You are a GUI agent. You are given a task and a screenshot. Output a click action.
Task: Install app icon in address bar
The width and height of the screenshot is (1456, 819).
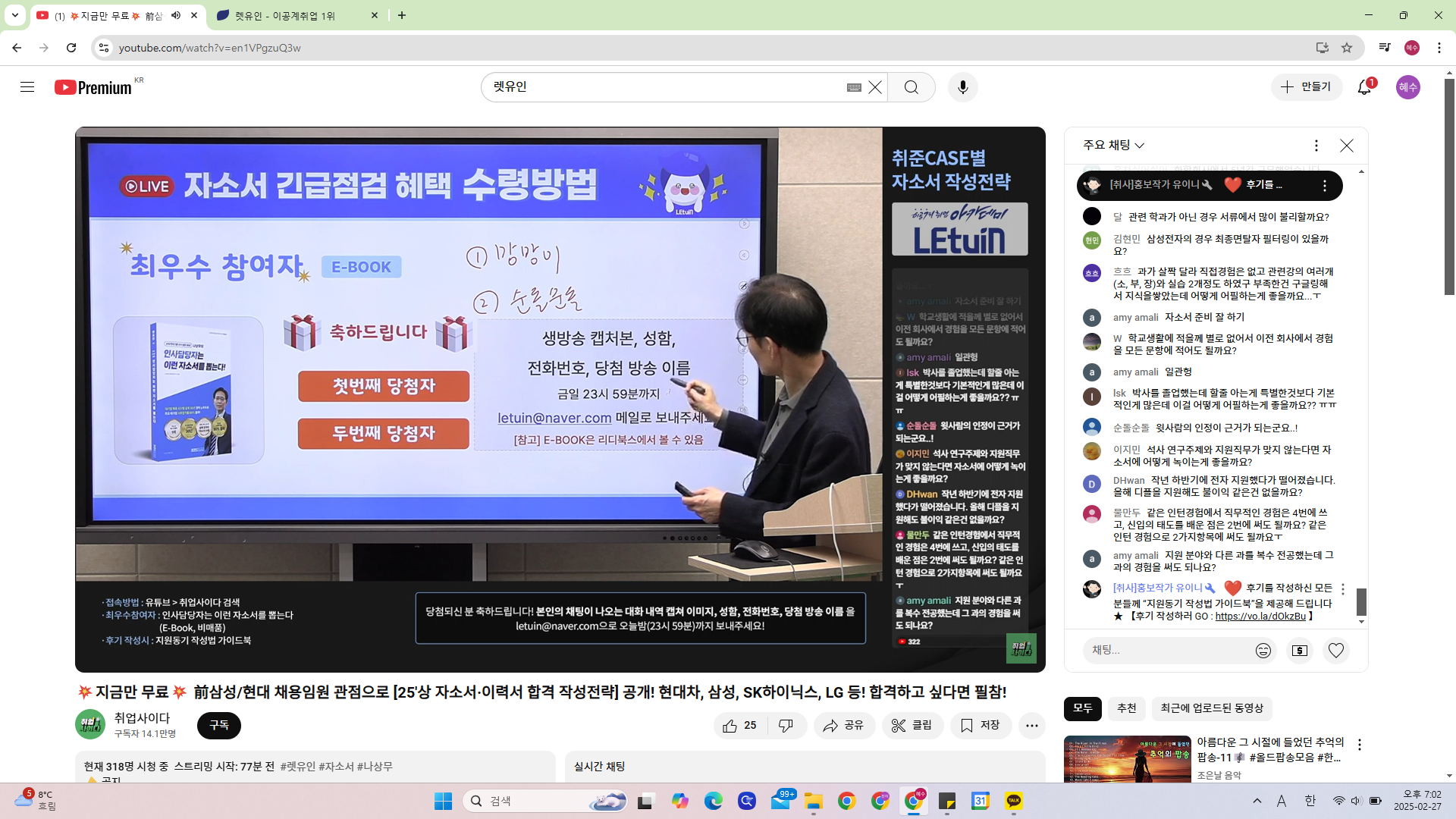pos(1323,48)
